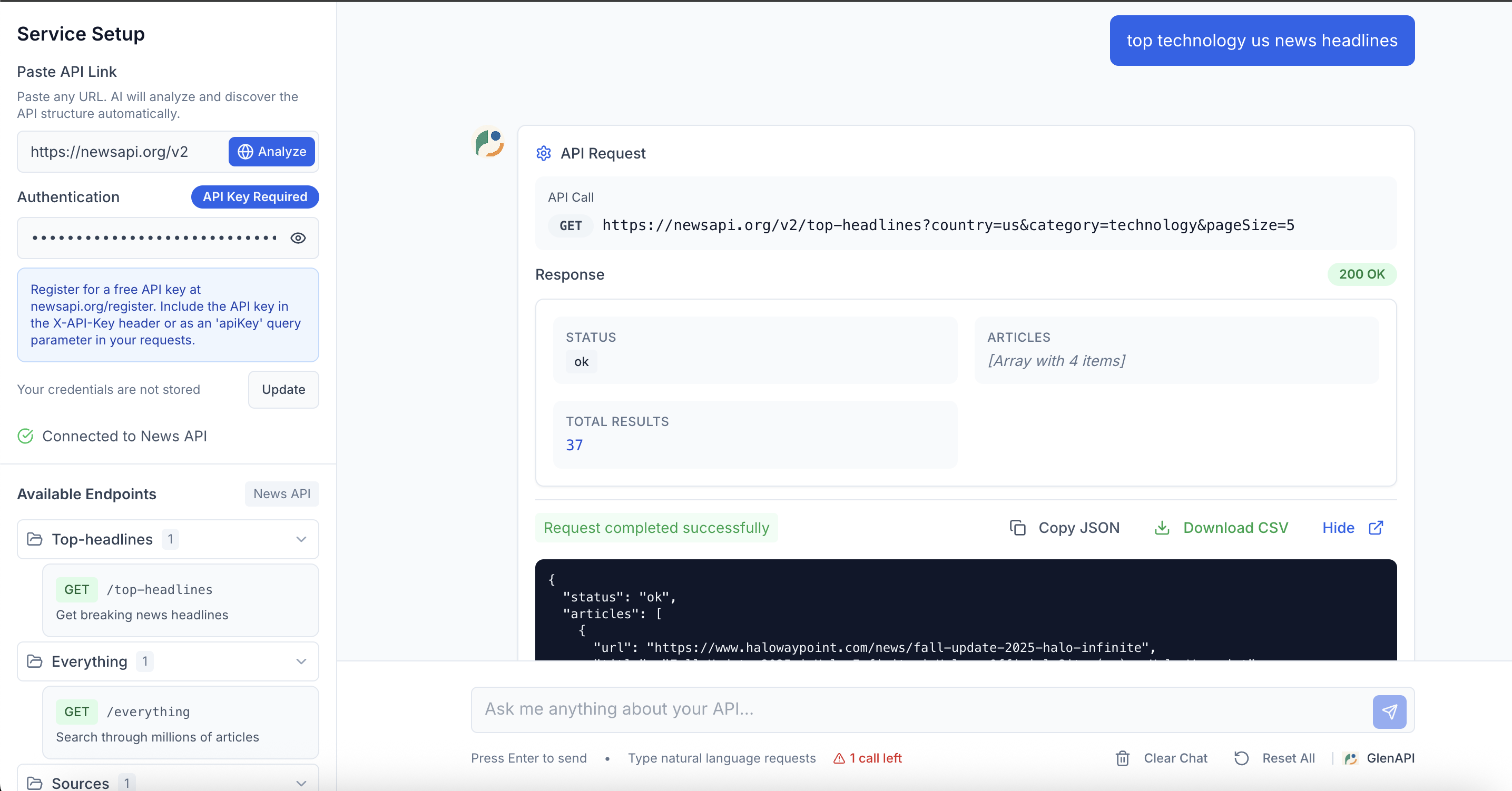Click the Download CSV icon
The width and height of the screenshot is (1512, 791).
tap(1162, 528)
